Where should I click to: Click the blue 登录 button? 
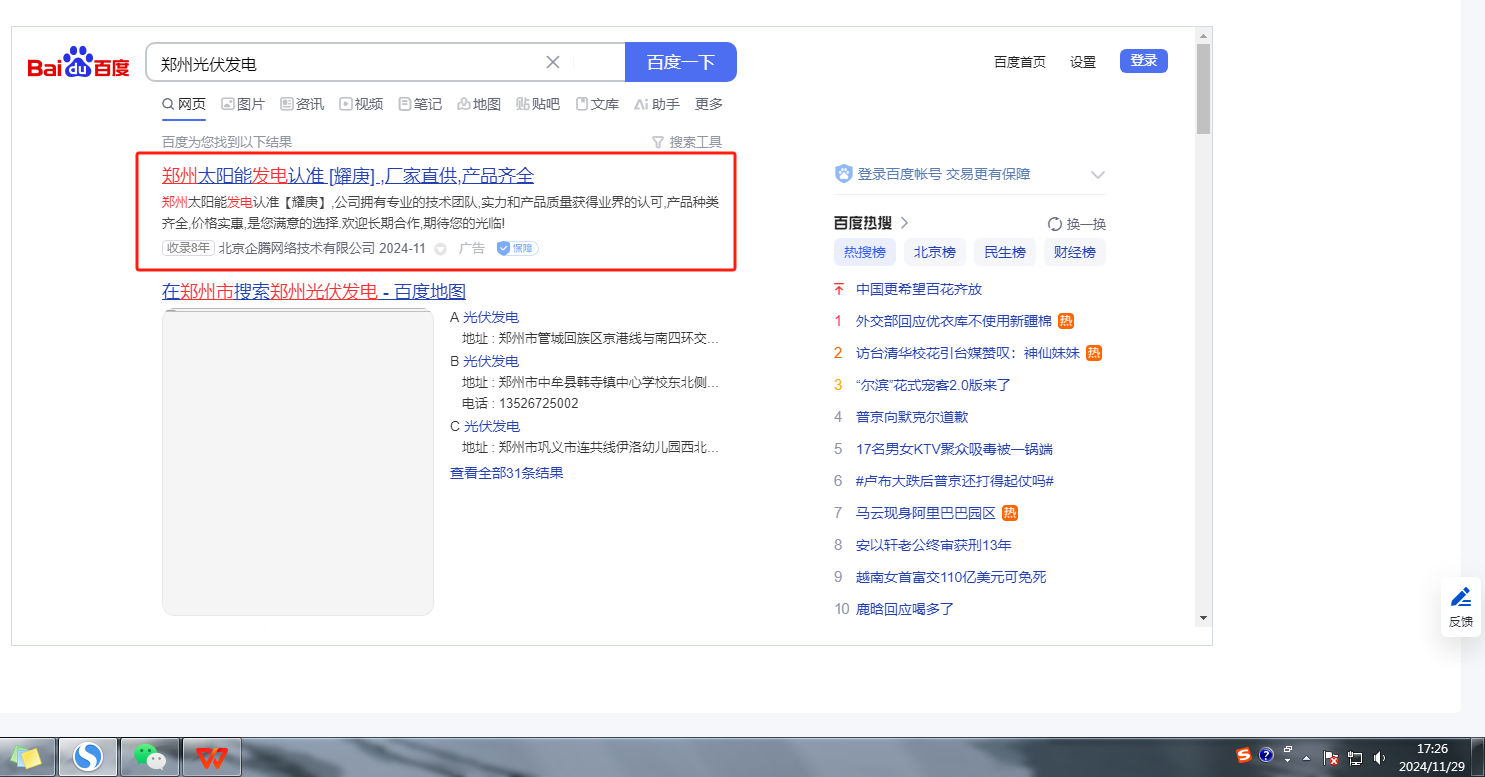pyautogui.click(x=1143, y=61)
